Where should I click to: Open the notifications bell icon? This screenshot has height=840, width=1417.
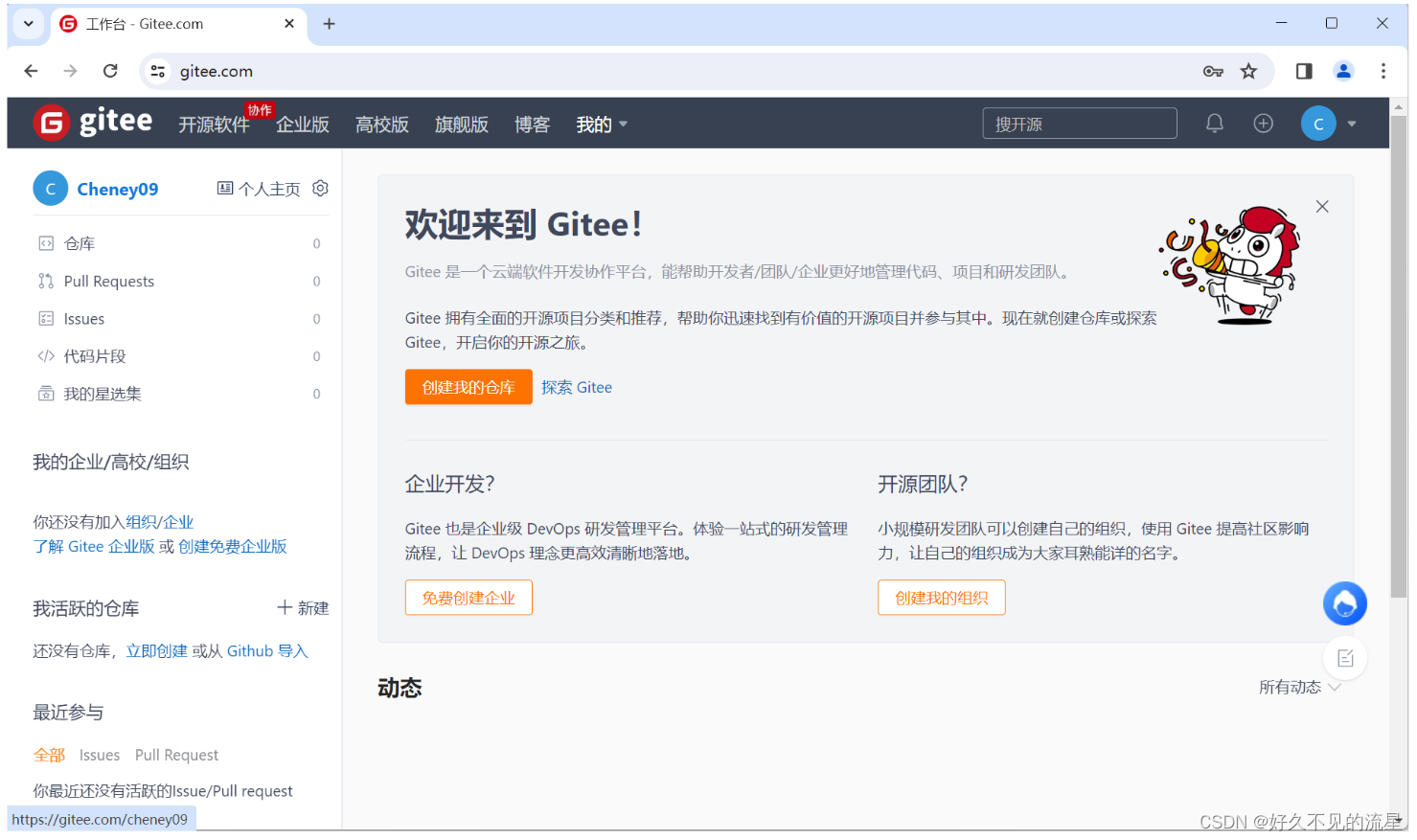coord(1214,124)
